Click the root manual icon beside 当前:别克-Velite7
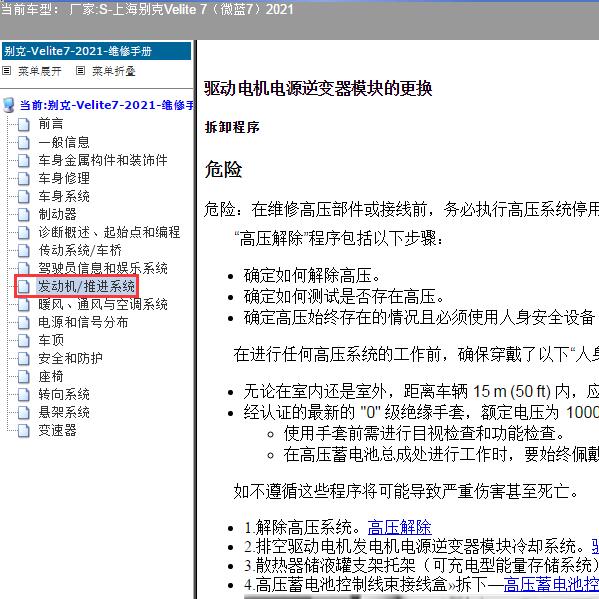The width and height of the screenshot is (599, 599). (8, 105)
